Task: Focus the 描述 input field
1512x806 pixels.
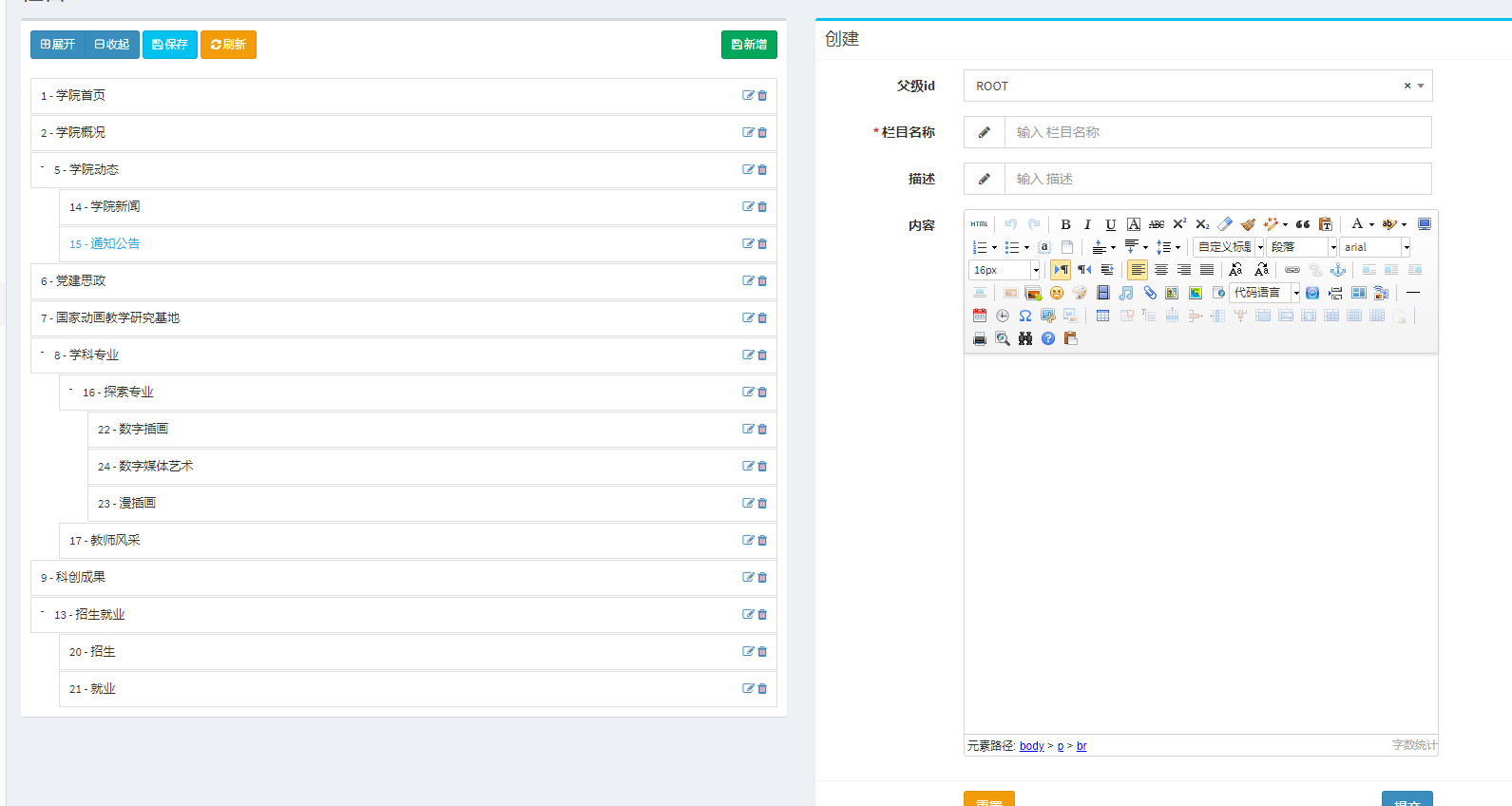Action: point(1218,179)
